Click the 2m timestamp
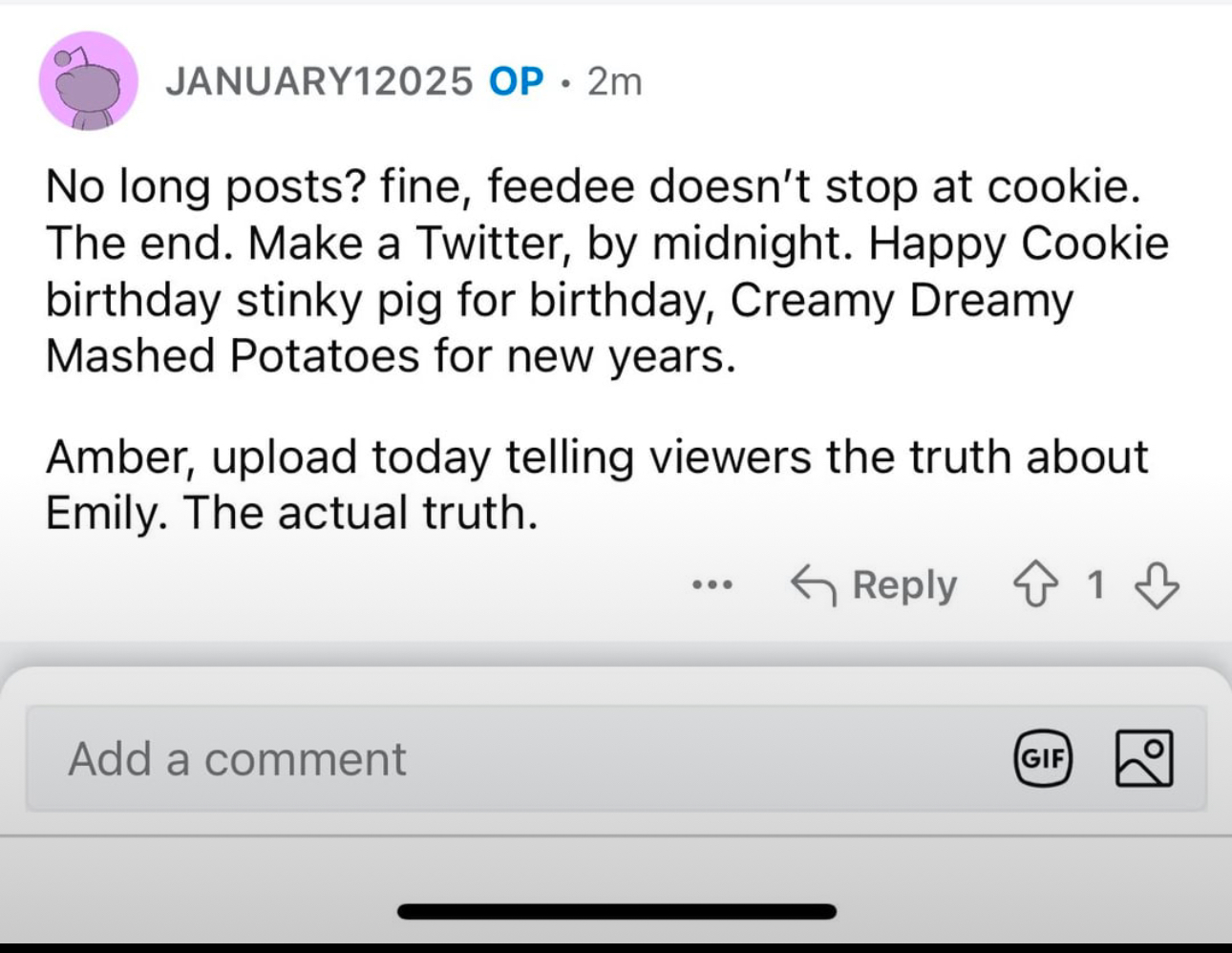 (x=615, y=82)
